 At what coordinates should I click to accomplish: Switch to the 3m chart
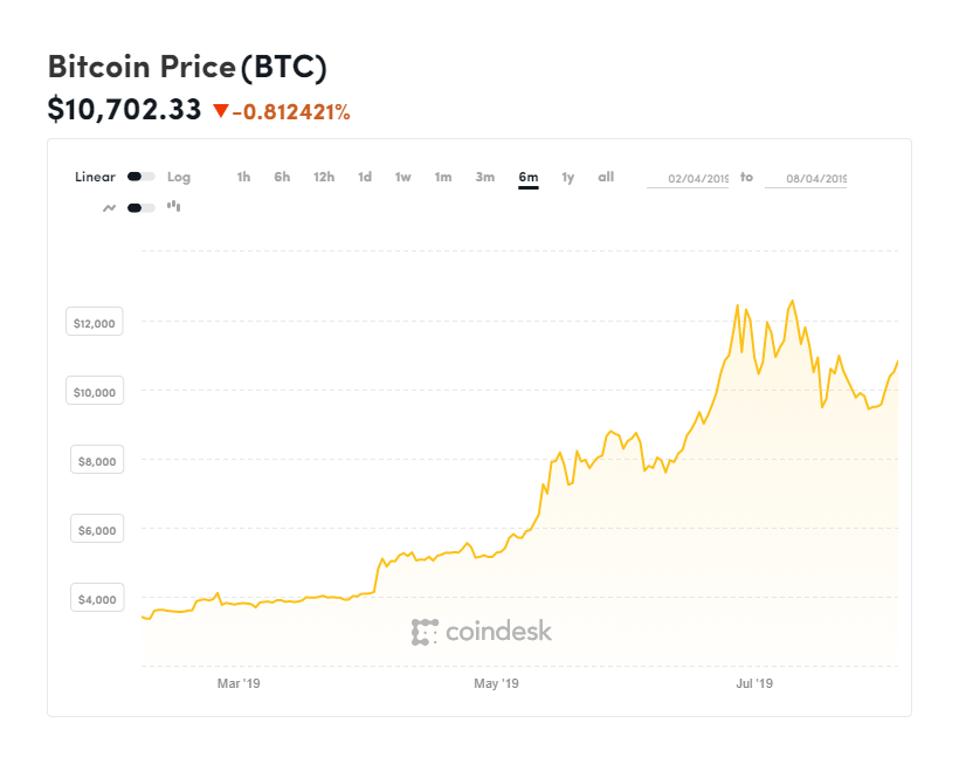pyautogui.click(x=484, y=176)
